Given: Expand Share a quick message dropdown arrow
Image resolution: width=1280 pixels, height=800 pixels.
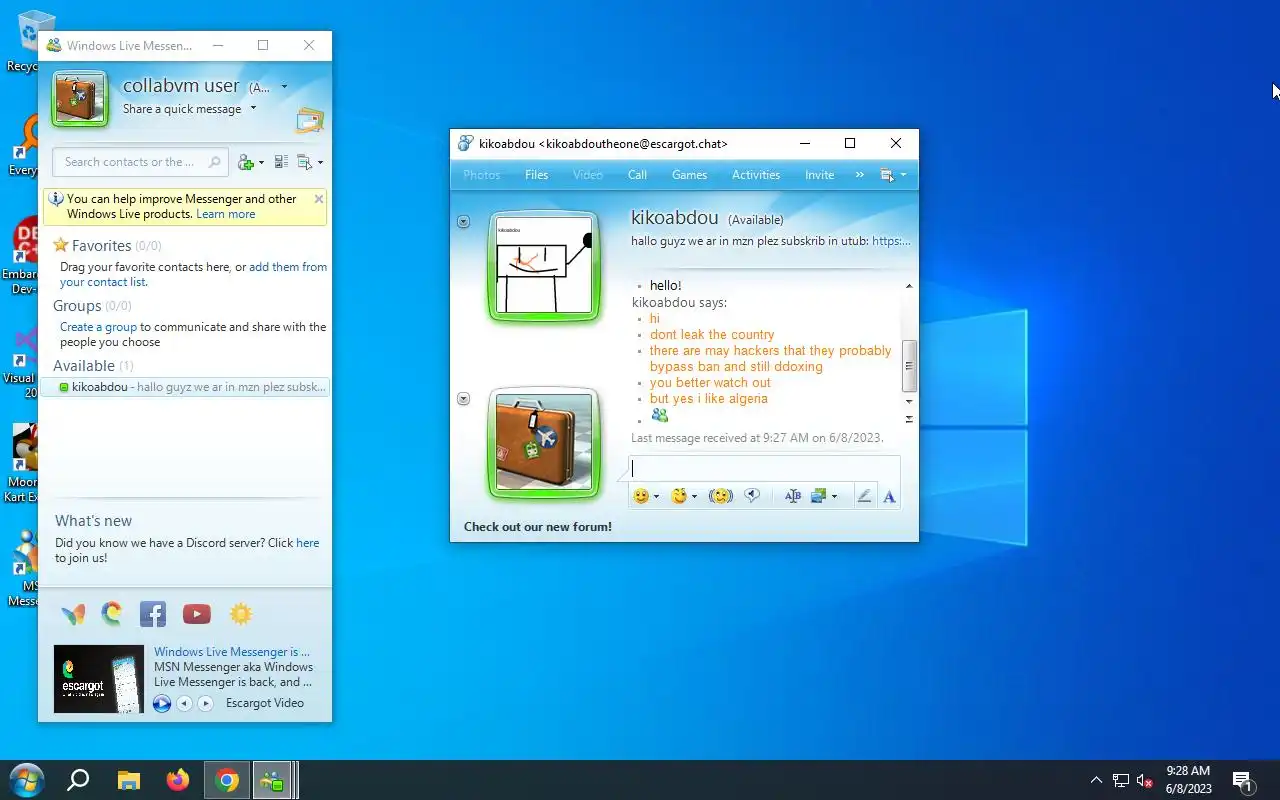Looking at the screenshot, I should (253, 109).
